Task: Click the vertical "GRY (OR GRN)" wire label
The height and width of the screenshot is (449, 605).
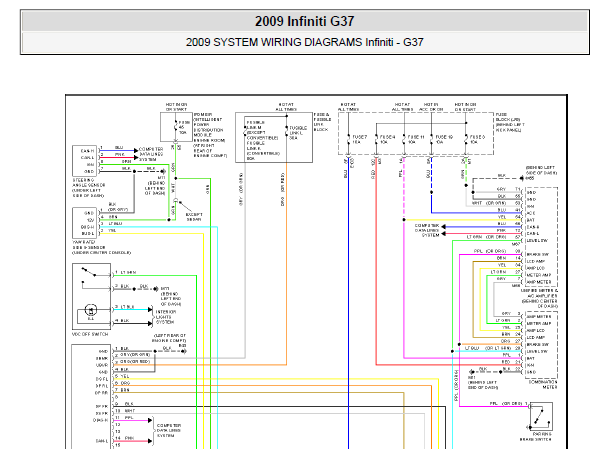Action: click(x=241, y=189)
